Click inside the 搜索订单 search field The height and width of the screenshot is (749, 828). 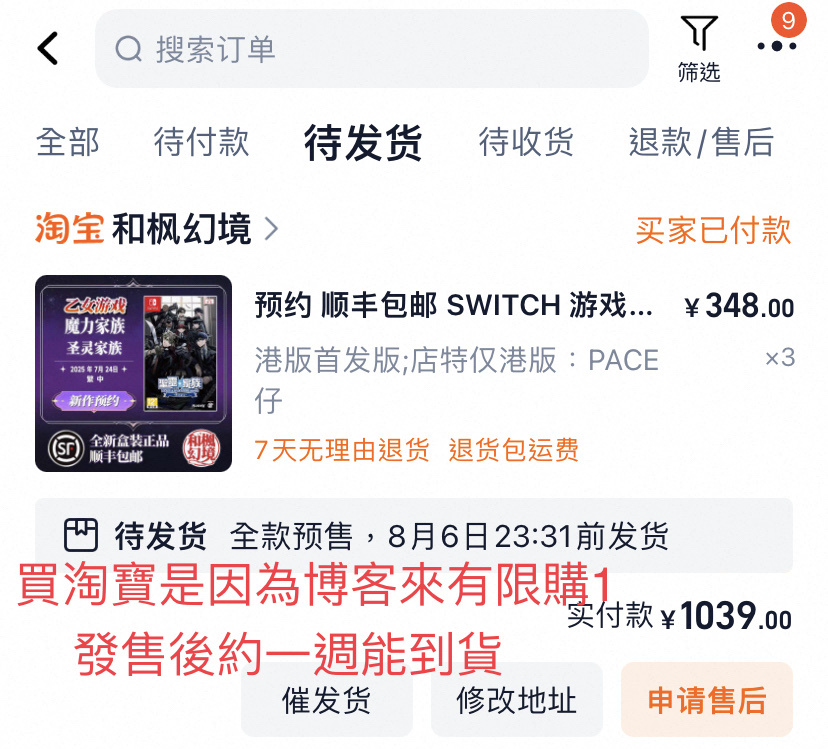click(x=372, y=49)
